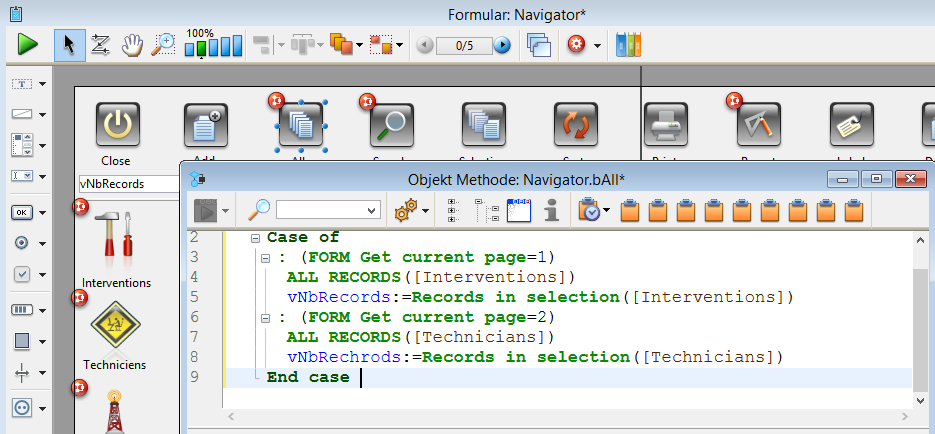Image resolution: width=935 pixels, height=434 pixels.
Task: Expand the gears macros dropdown arrow
Action: (x=426, y=210)
